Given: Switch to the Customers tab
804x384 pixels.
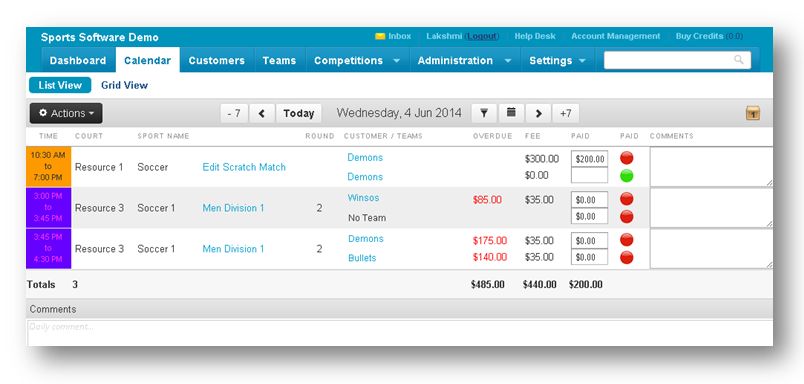Looking at the screenshot, I should (x=216, y=60).
